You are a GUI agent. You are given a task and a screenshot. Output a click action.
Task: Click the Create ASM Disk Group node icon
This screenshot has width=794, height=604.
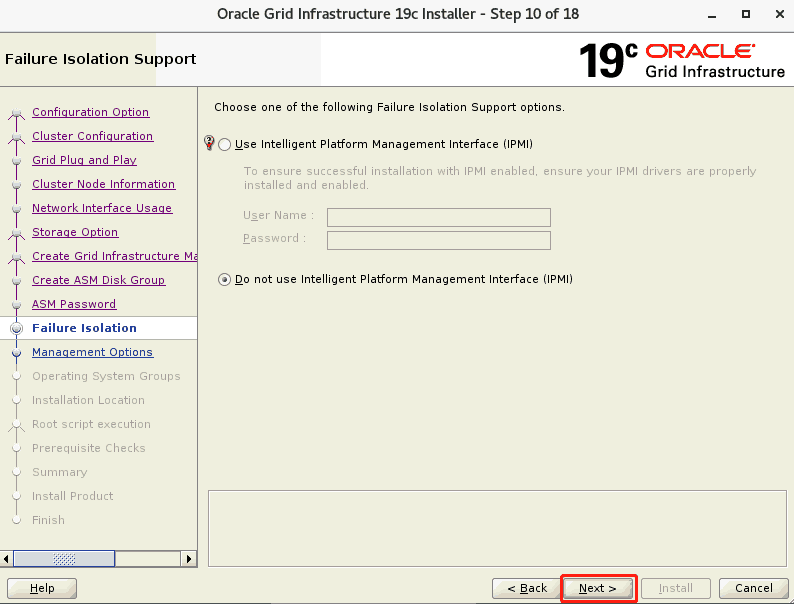[x=17, y=280]
